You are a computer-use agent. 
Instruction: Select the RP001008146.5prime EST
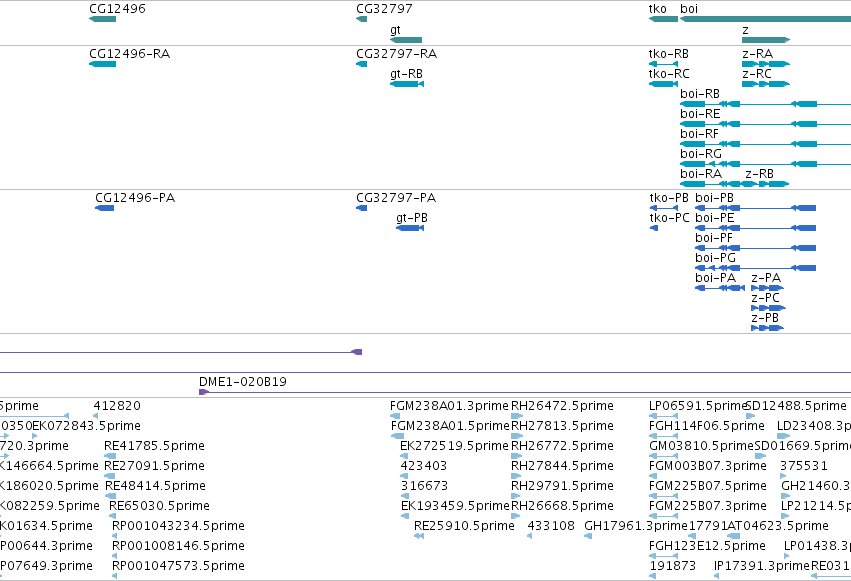(115, 557)
